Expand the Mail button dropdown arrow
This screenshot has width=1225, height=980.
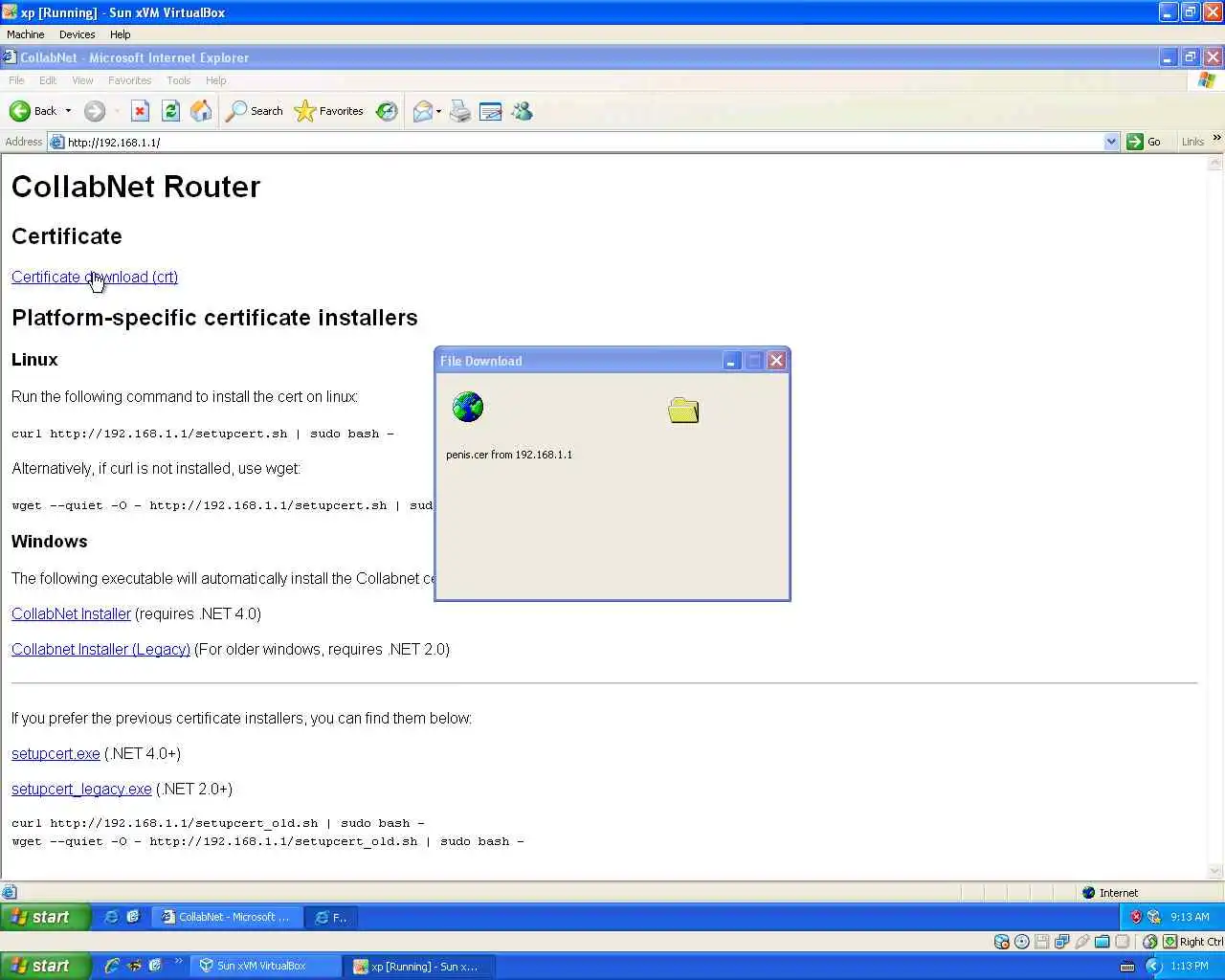click(x=438, y=111)
